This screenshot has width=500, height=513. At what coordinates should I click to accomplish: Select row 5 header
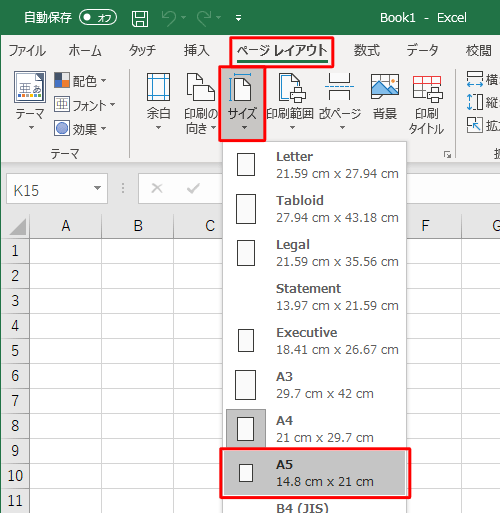point(15,351)
